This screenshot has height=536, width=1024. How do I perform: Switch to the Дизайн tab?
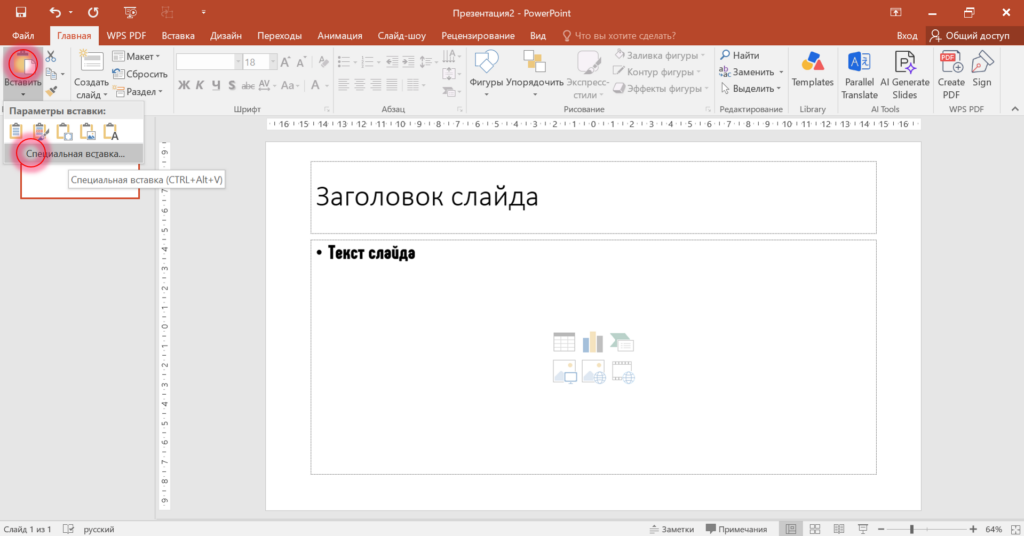pyautogui.click(x=226, y=35)
